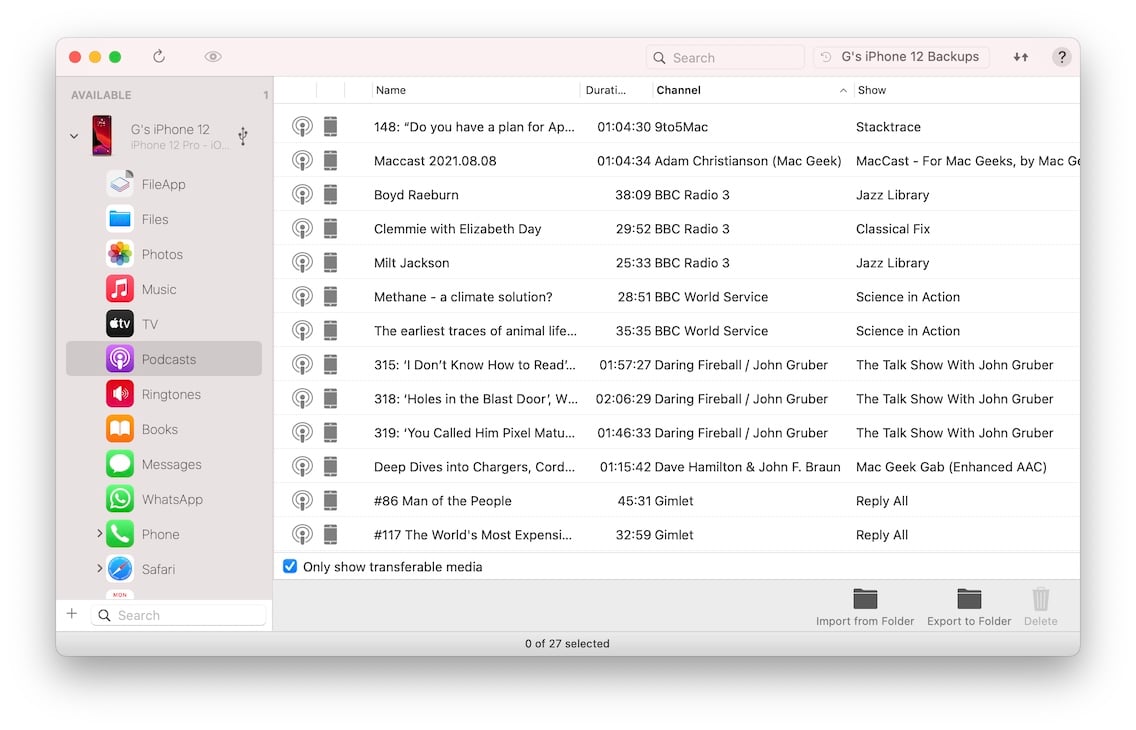Click podcast icon for Methane climate solution row
Viewport: 1136px width, 730px height.
[302, 297]
